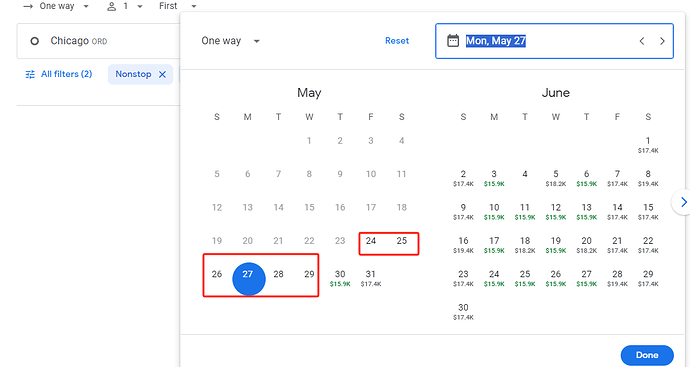Screen dimensions: 690x367
Task: Go to next day arrow in date field
Action: (662, 41)
